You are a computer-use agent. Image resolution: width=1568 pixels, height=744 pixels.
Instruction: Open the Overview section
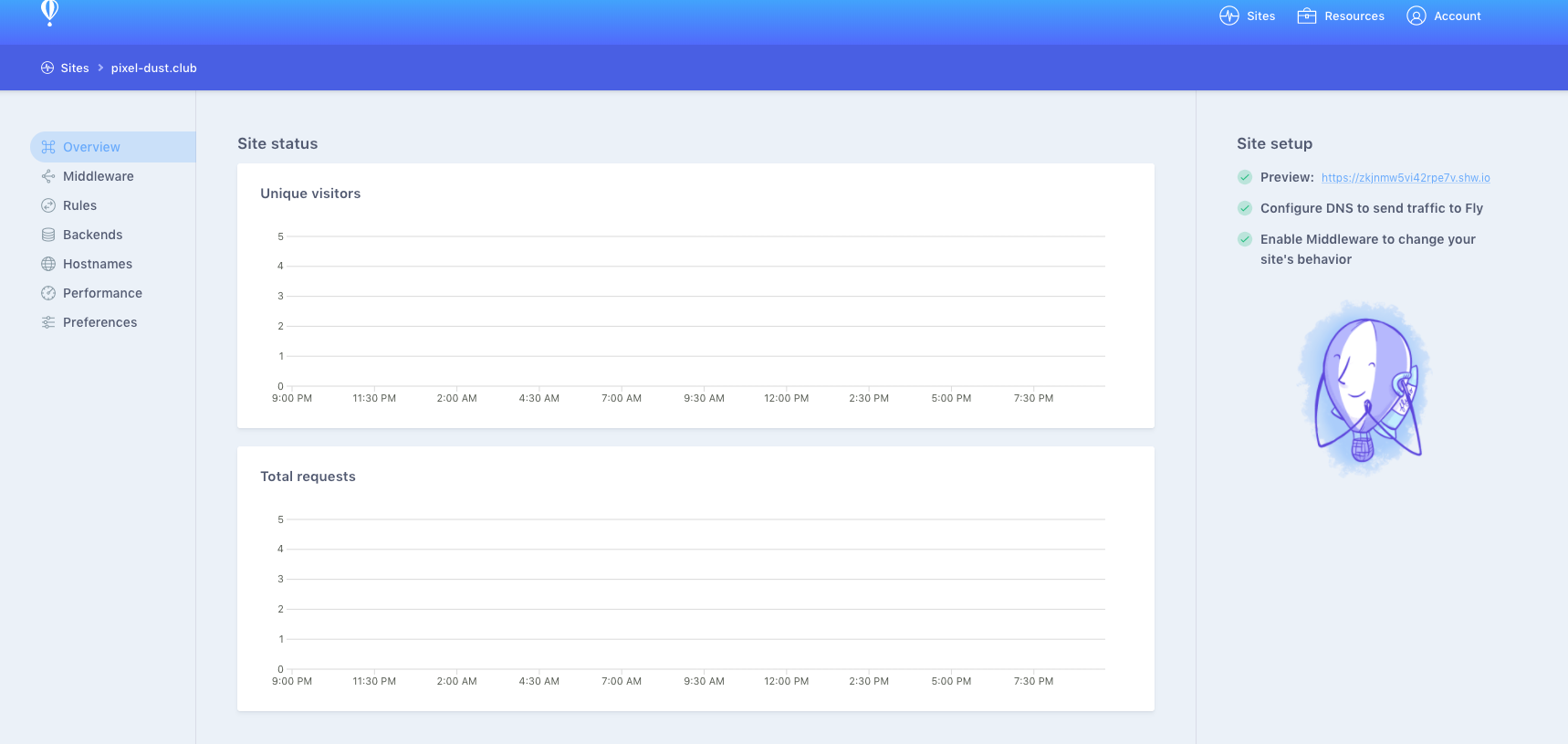tap(113, 147)
